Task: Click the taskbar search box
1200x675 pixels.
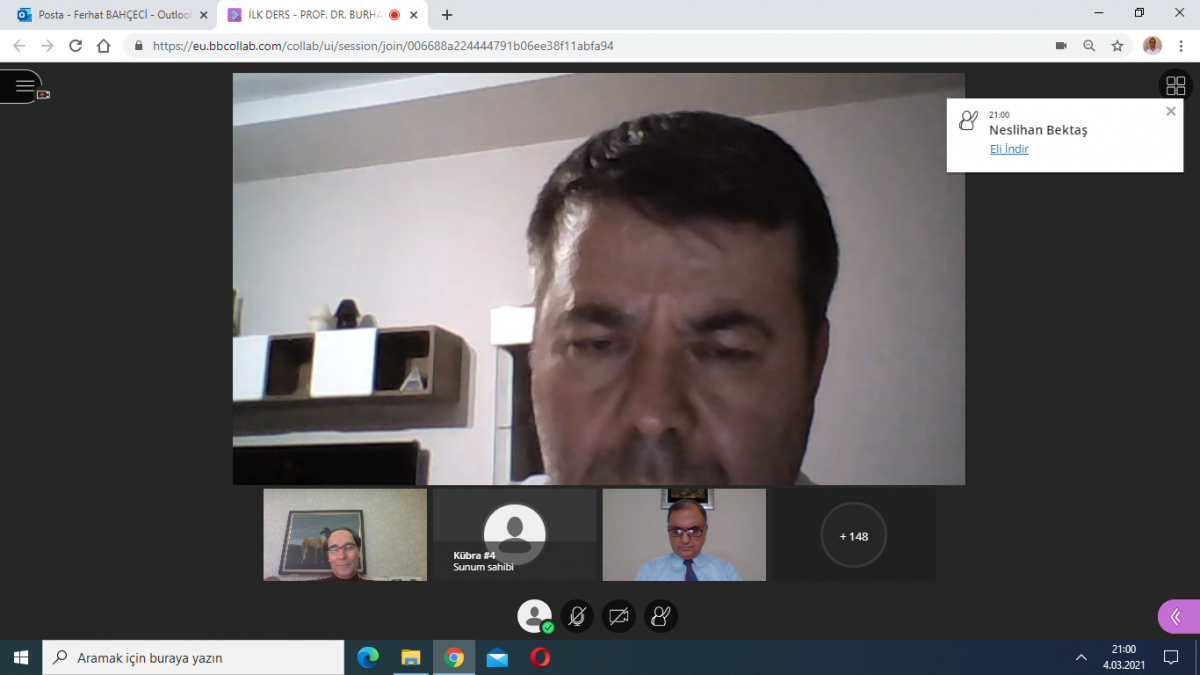Action: click(x=193, y=657)
